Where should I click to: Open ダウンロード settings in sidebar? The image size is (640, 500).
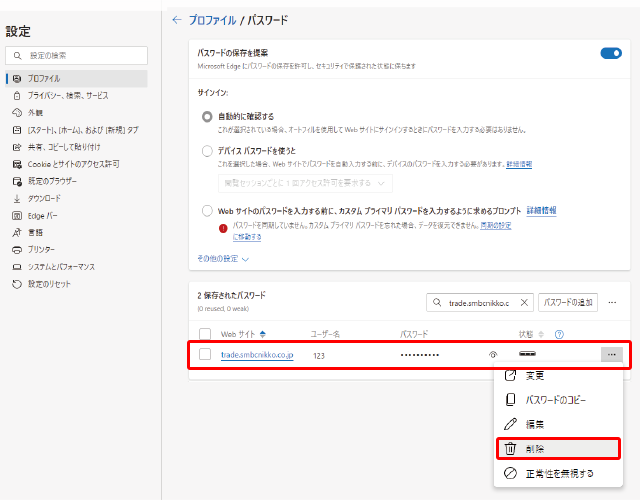(44, 198)
